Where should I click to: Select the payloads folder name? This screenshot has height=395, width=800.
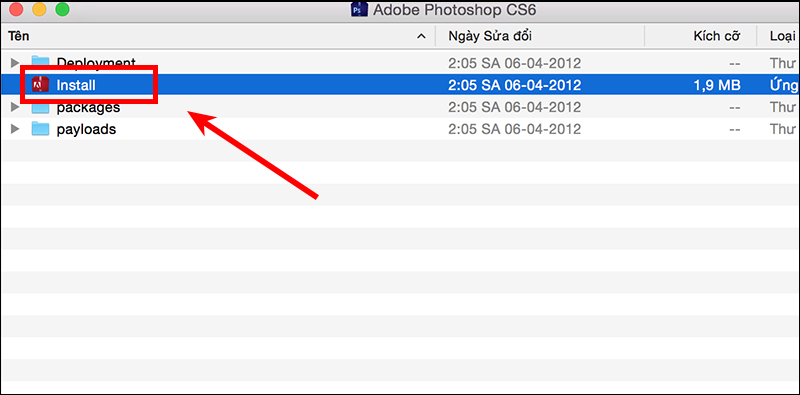click(x=86, y=130)
